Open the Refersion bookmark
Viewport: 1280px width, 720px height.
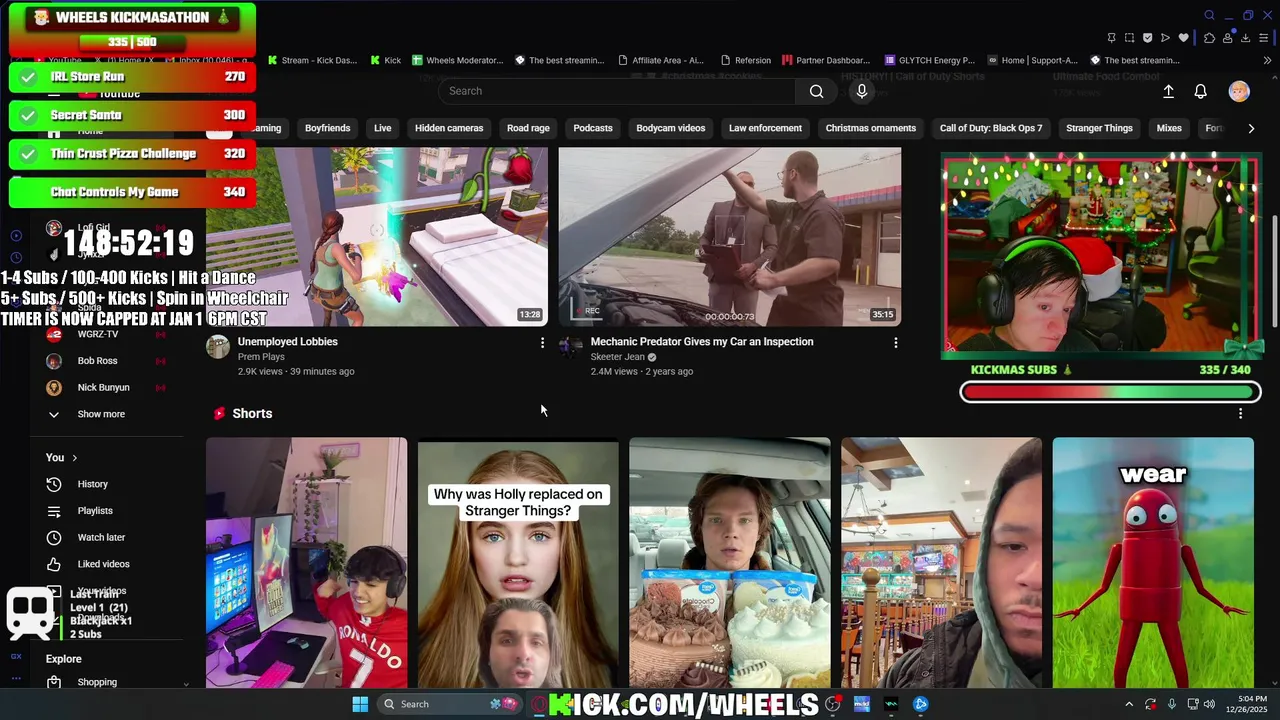(745, 60)
